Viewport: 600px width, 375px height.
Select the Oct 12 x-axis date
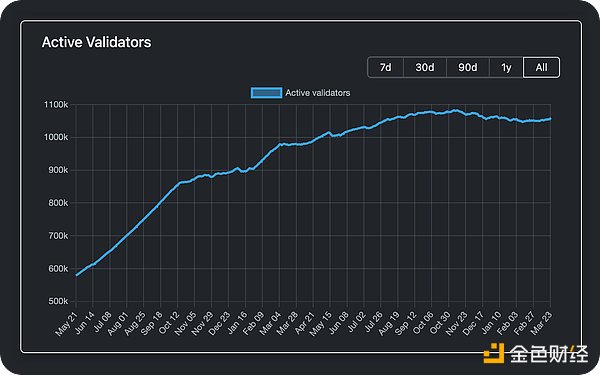pos(168,323)
